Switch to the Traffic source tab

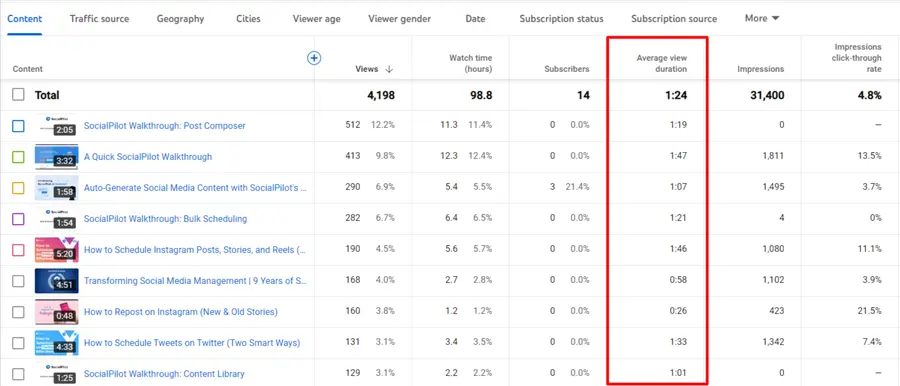[99, 18]
